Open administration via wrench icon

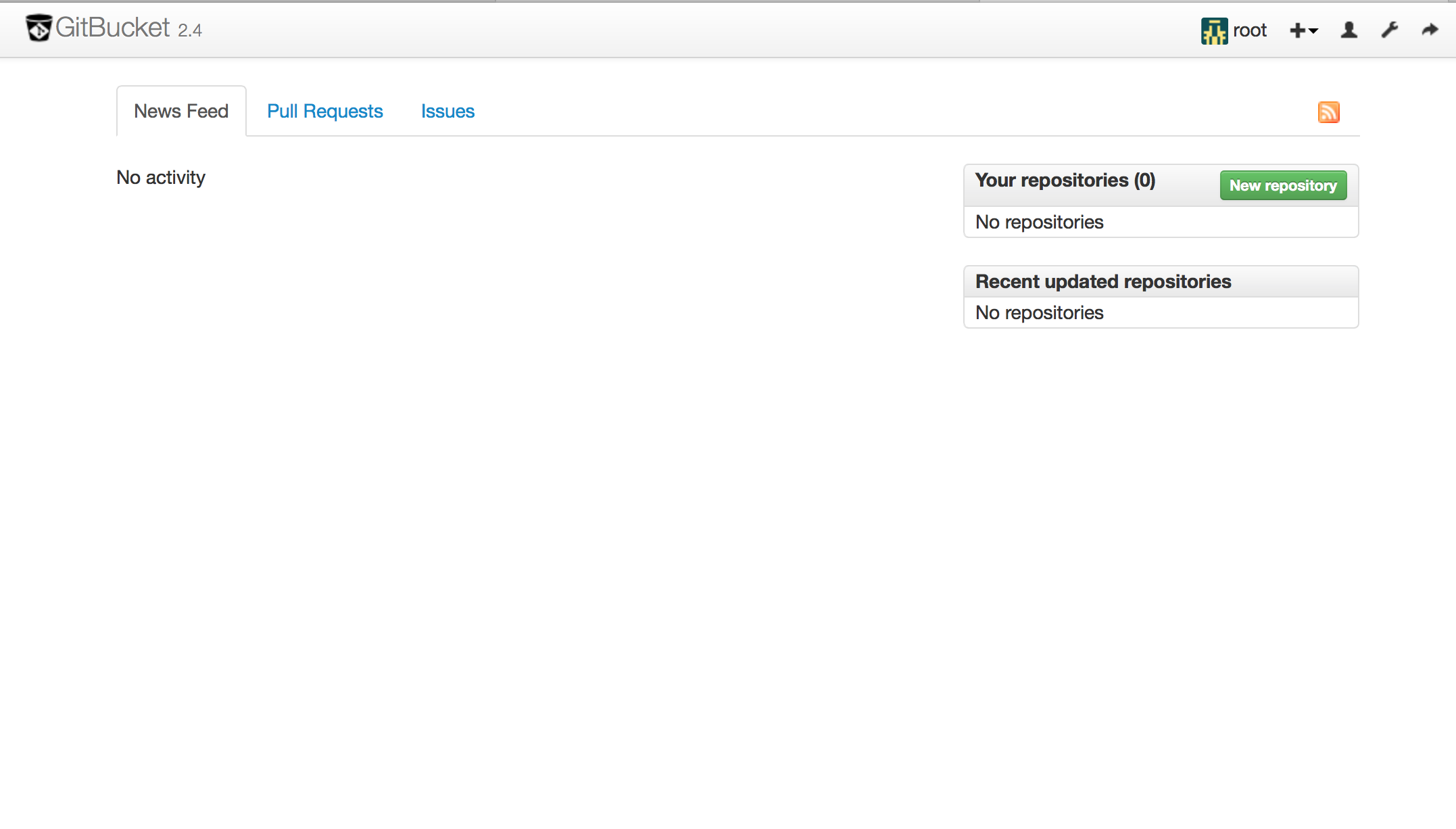[1390, 30]
